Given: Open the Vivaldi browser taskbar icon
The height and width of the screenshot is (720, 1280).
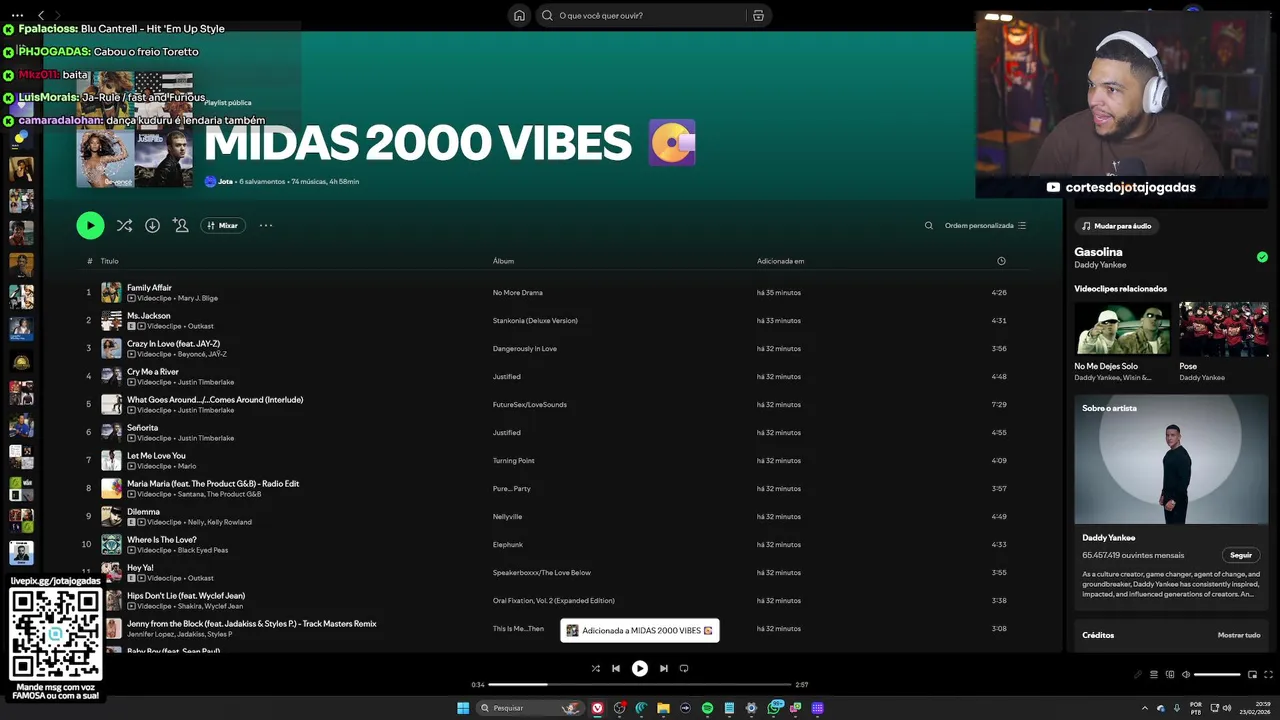Looking at the screenshot, I should click(597, 708).
